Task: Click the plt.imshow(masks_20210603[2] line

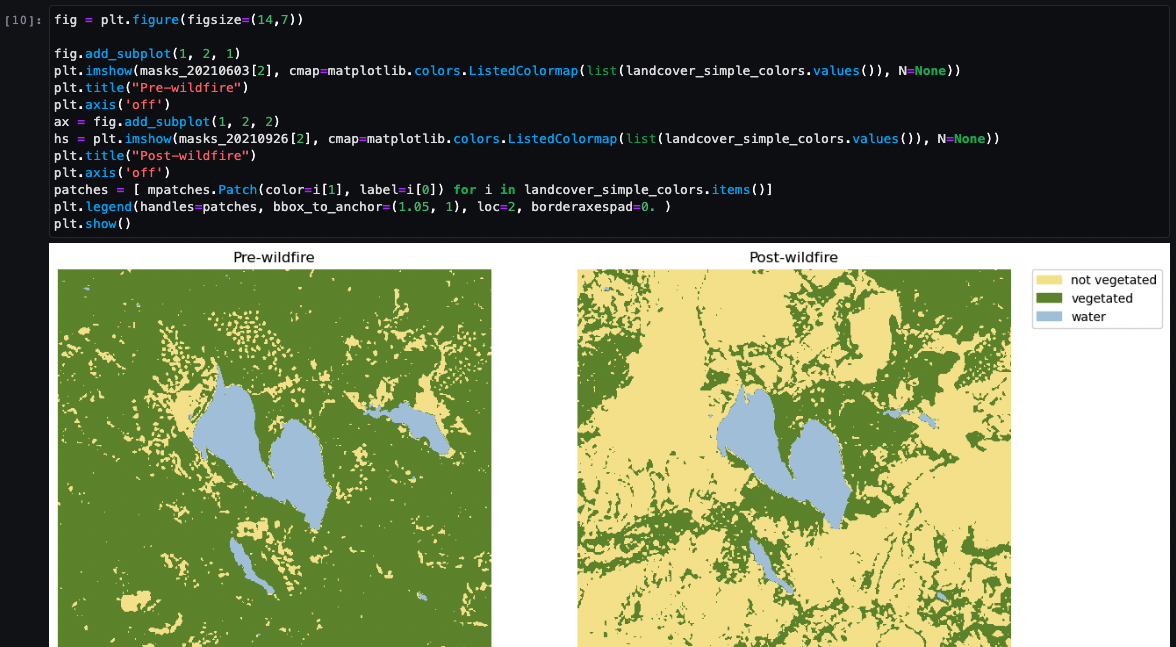Action: (507, 71)
